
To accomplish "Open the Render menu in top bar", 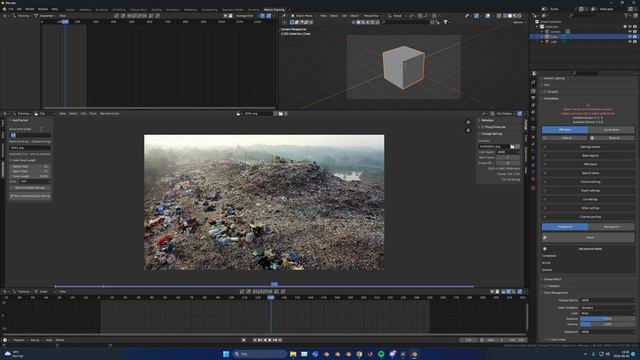I will [x=30, y=9].
